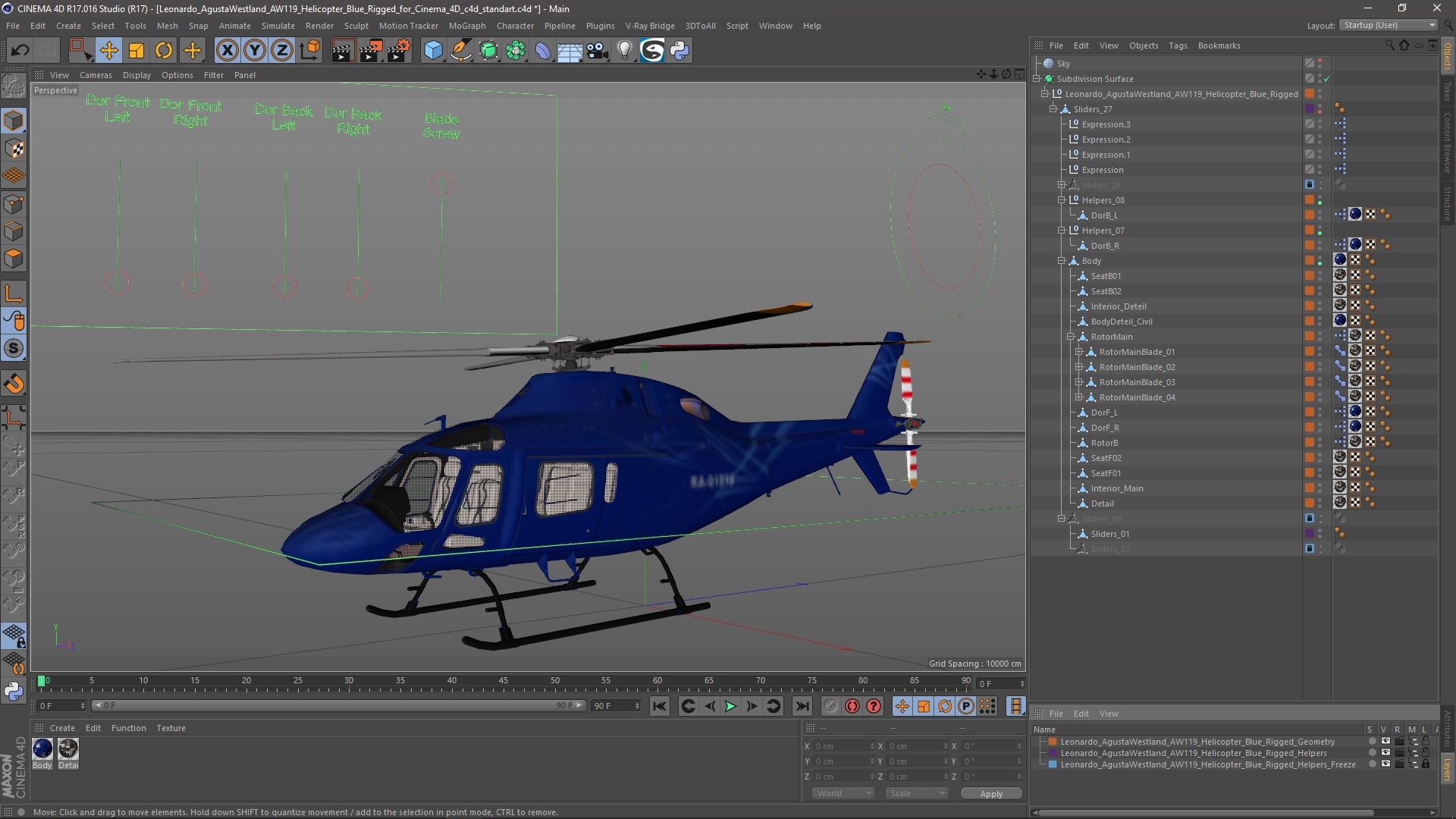Viewport: 1456px width, 819px height.
Task: Select the Scale tool icon
Action: (137, 49)
